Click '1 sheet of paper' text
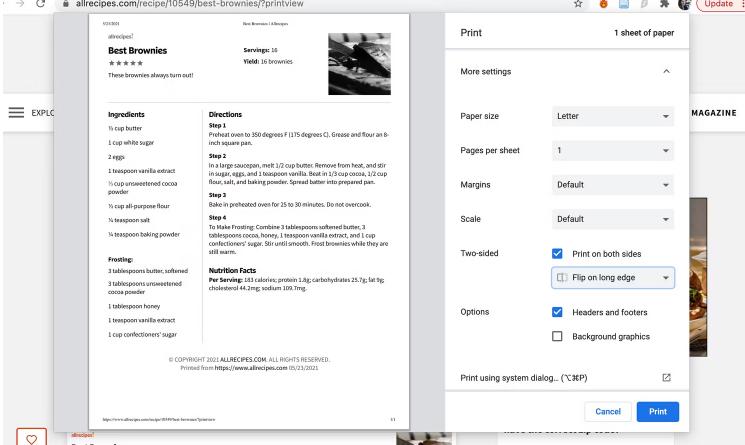Viewport: 745px width, 445px height. tap(644, 33)
